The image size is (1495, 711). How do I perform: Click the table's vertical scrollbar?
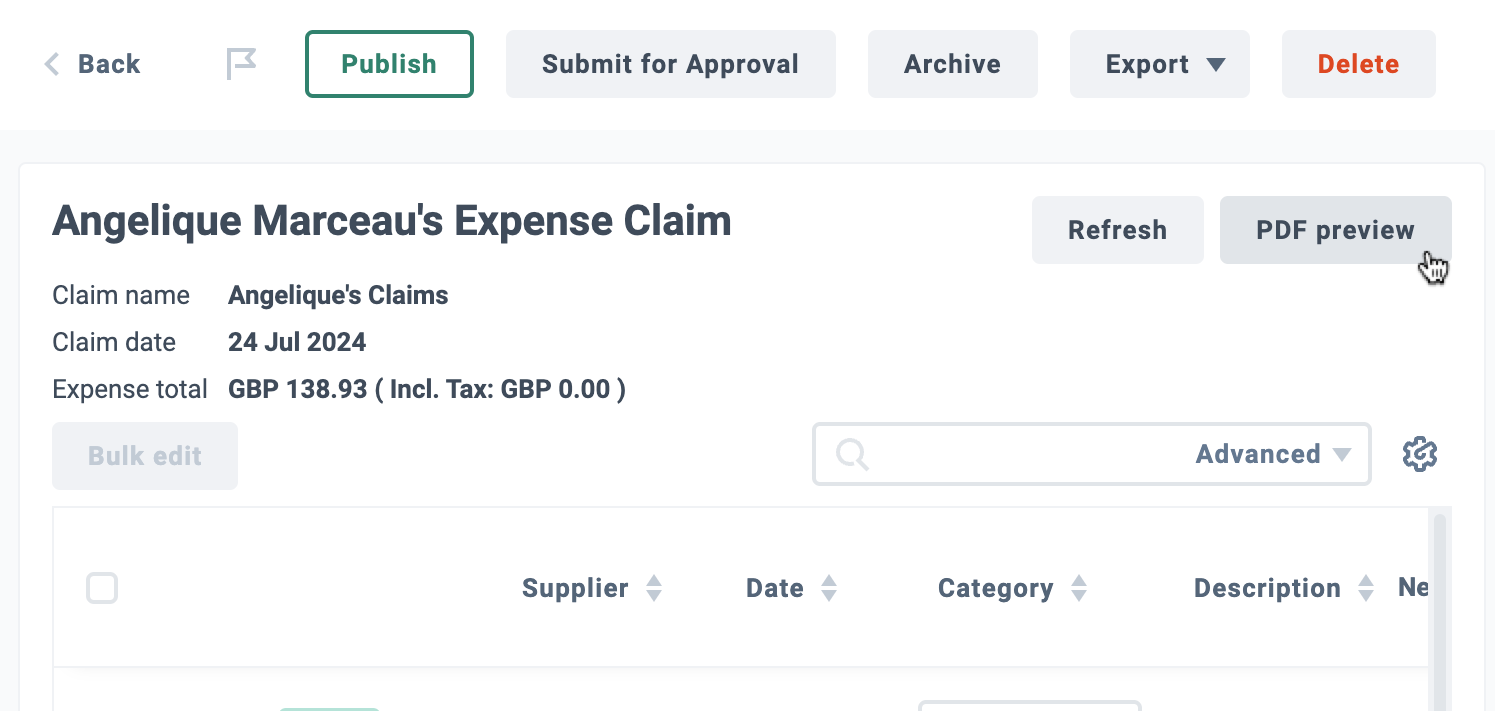point(1439,612)
